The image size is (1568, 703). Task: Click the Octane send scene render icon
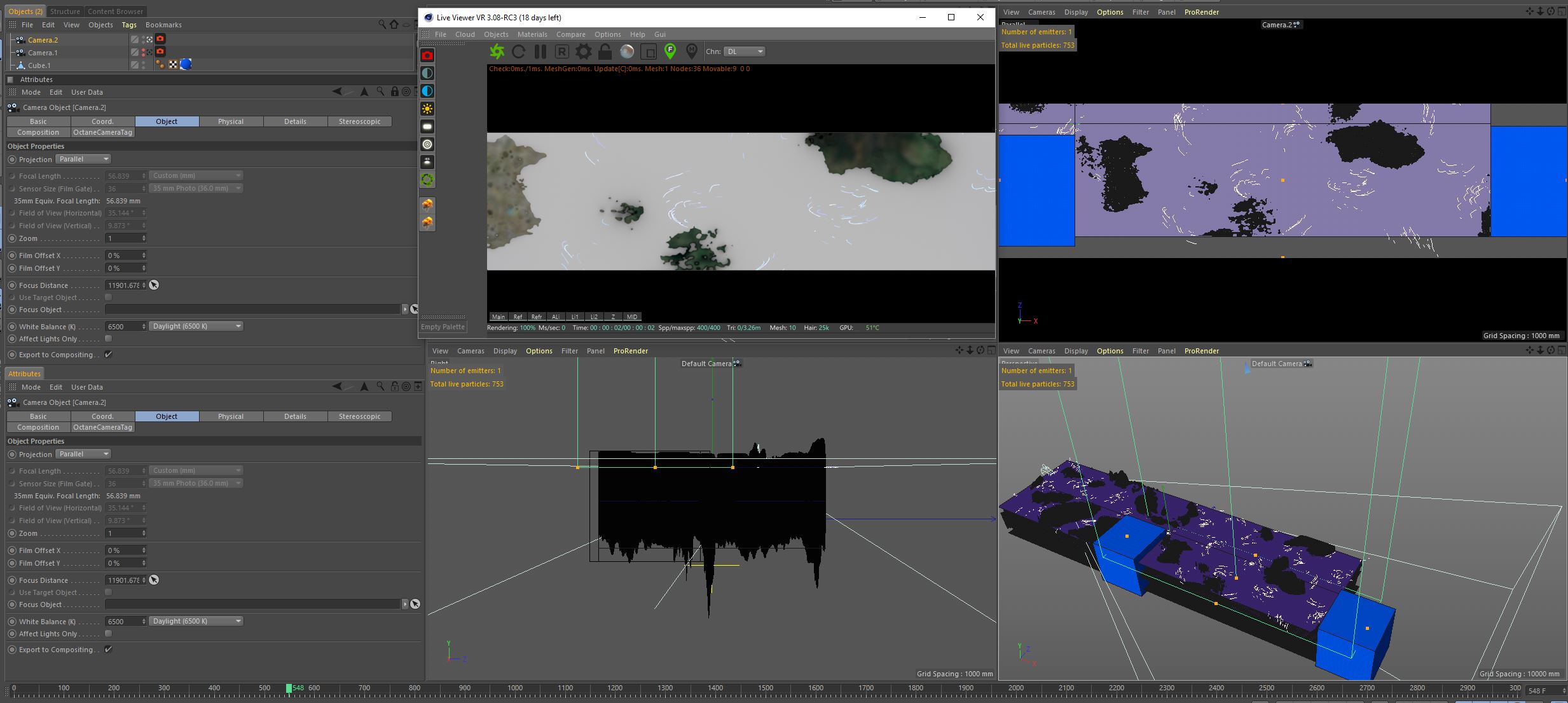pyautogui.click(x=497, y=51)
